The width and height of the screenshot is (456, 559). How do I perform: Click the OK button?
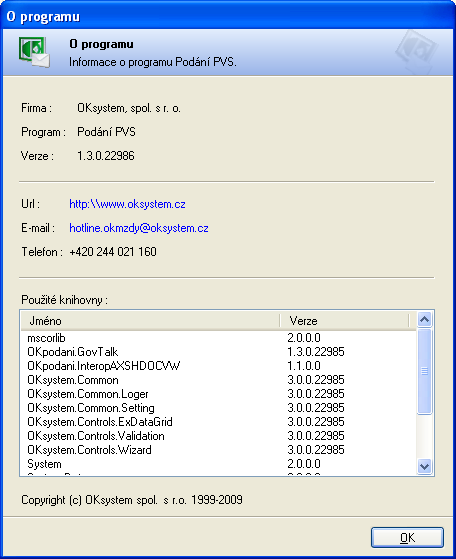point(407,537)
